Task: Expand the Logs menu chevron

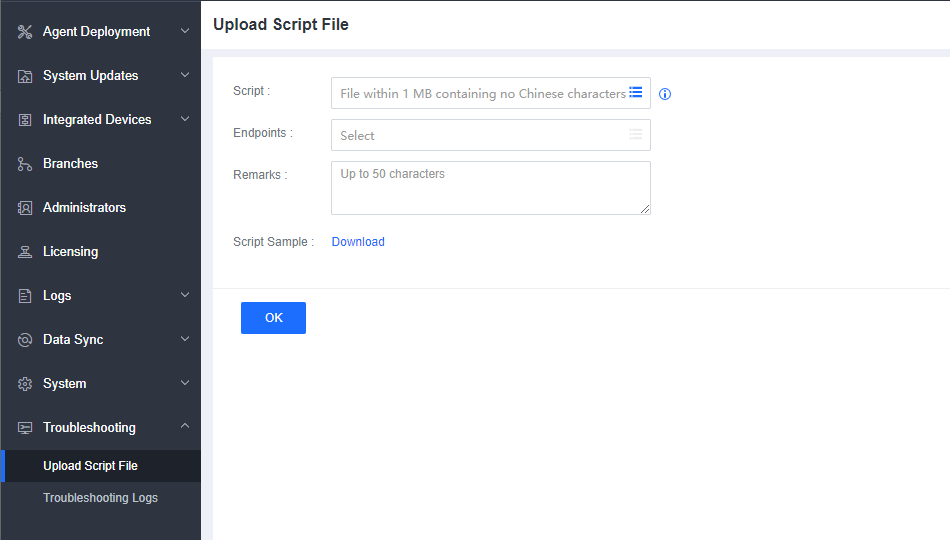Action: (185, 296)
